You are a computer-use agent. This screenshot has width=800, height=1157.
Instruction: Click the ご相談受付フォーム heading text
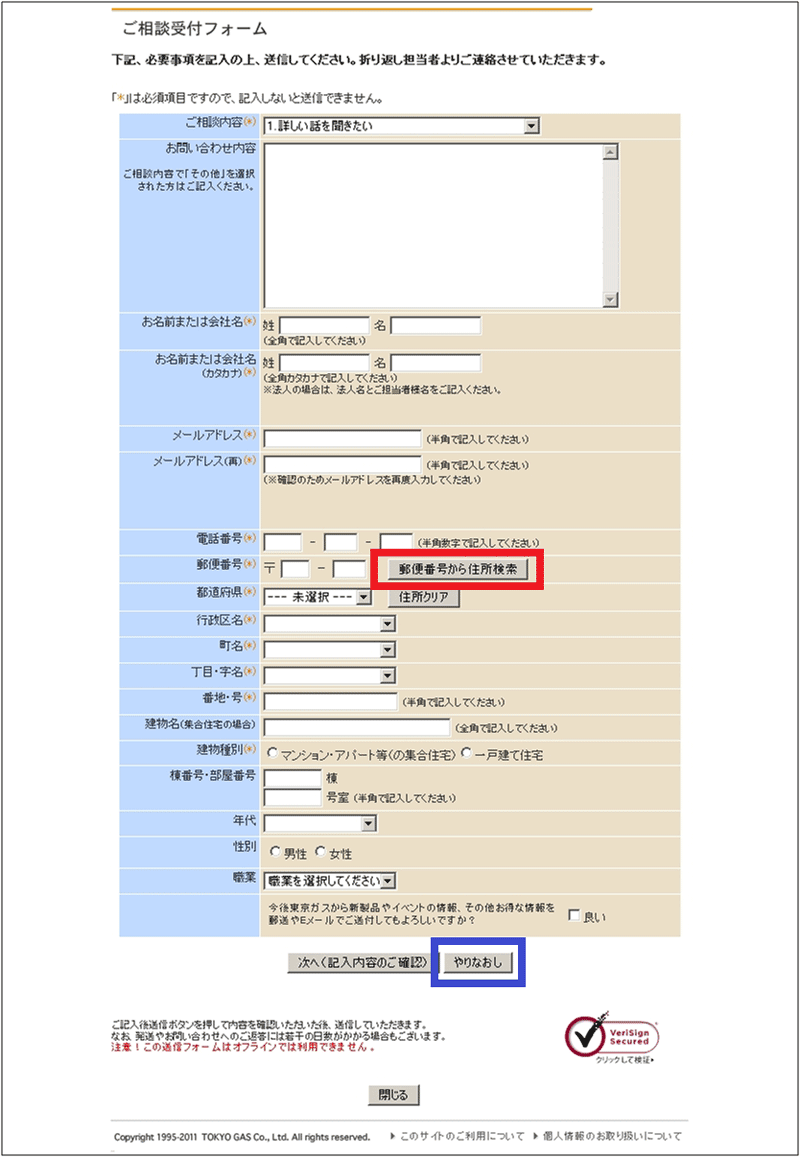195,30
